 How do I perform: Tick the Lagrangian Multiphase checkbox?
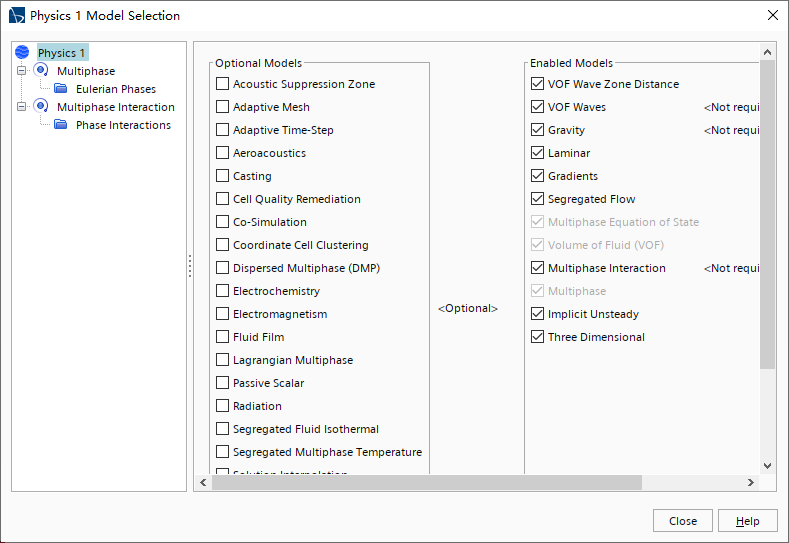[x=223, y=360]
